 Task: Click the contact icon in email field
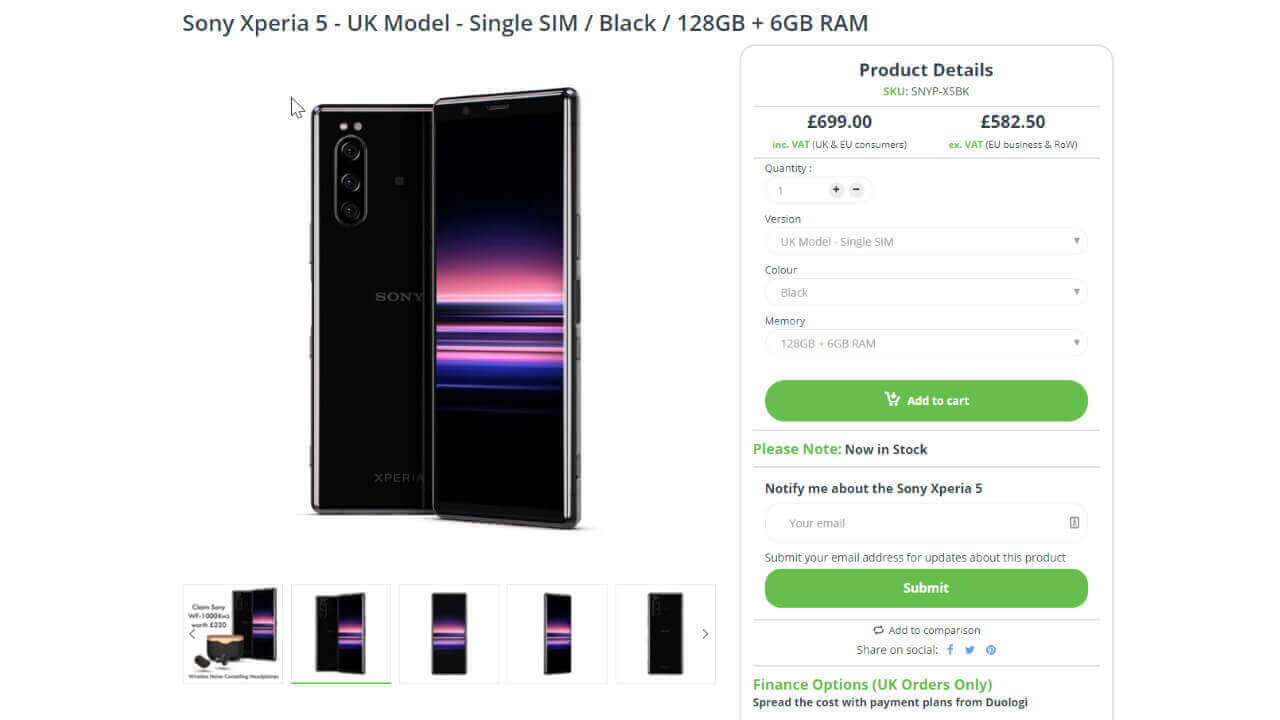pos(1074,523)
